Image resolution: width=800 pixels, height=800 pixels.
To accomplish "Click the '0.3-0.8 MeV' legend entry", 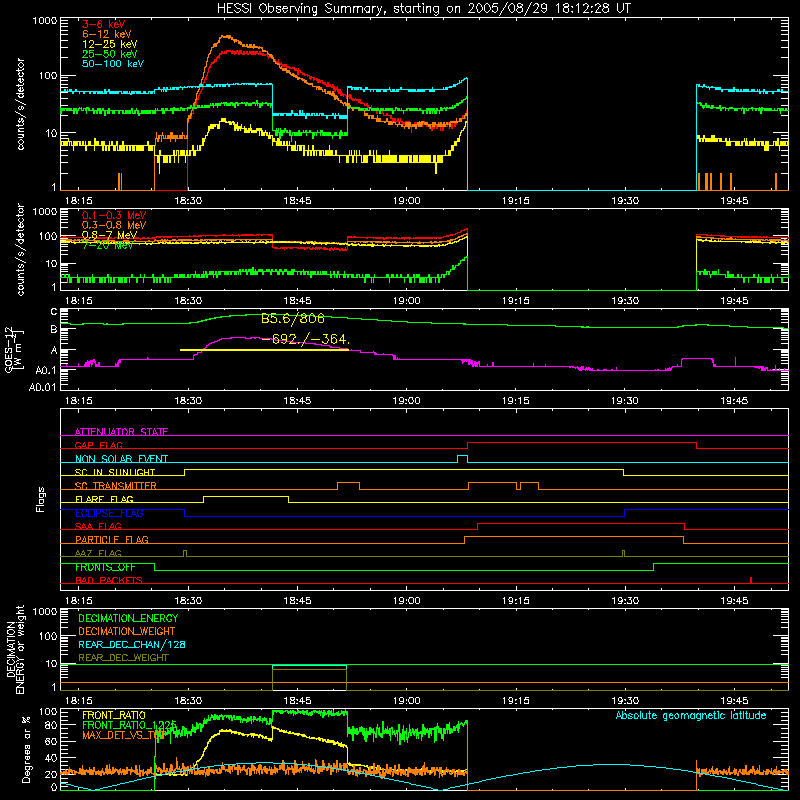I will 113,225.
